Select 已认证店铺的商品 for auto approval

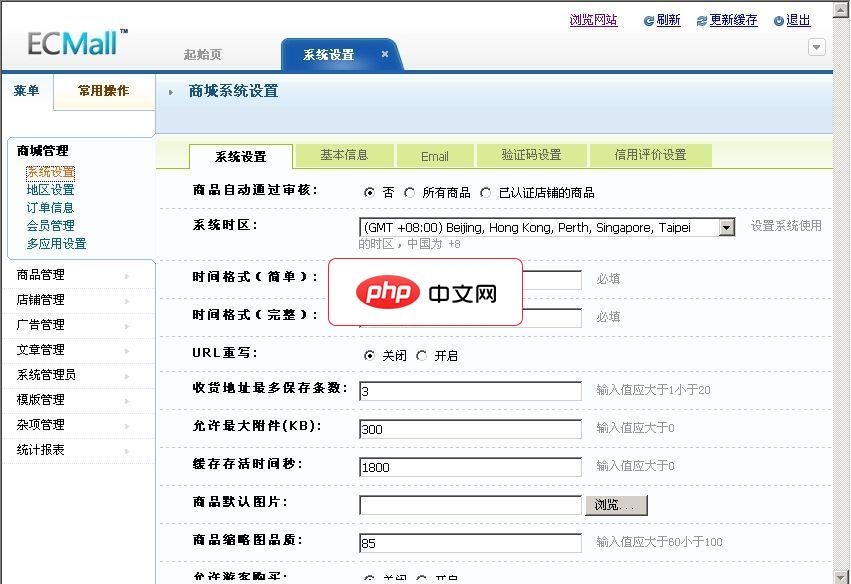pyautogui.click(x=487, y=192)
